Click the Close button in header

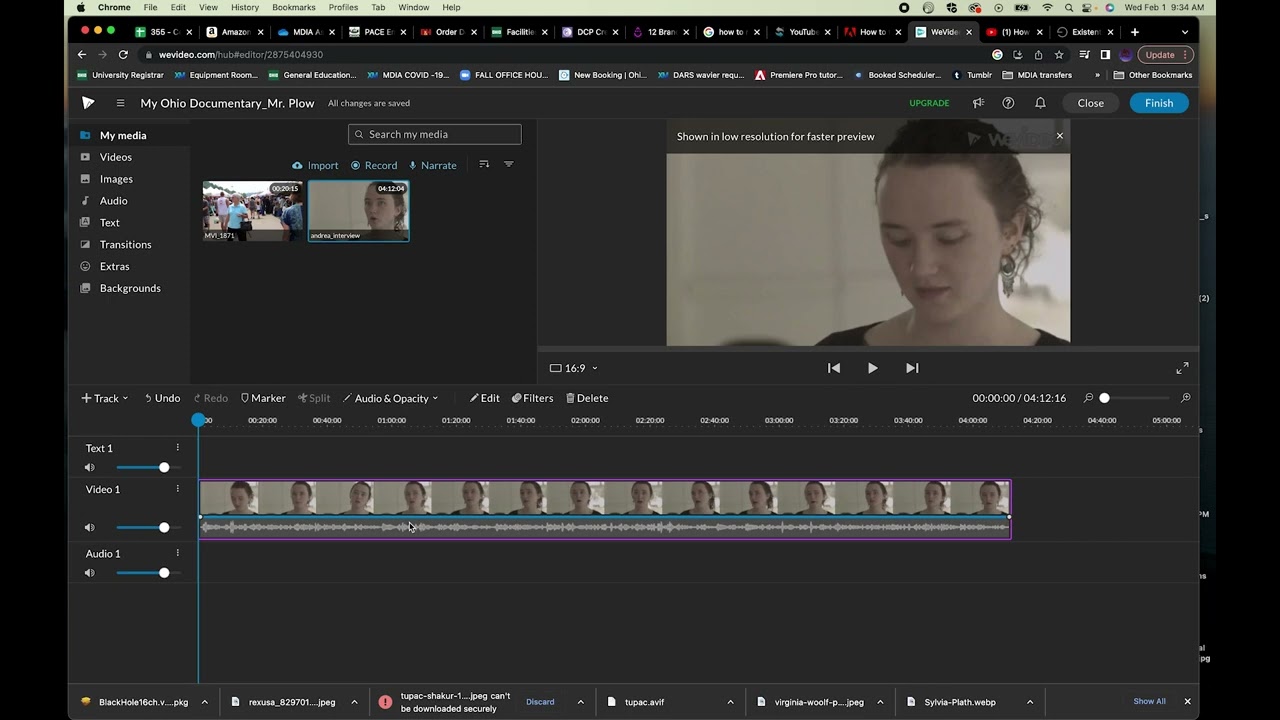(x=1091, y=103)
